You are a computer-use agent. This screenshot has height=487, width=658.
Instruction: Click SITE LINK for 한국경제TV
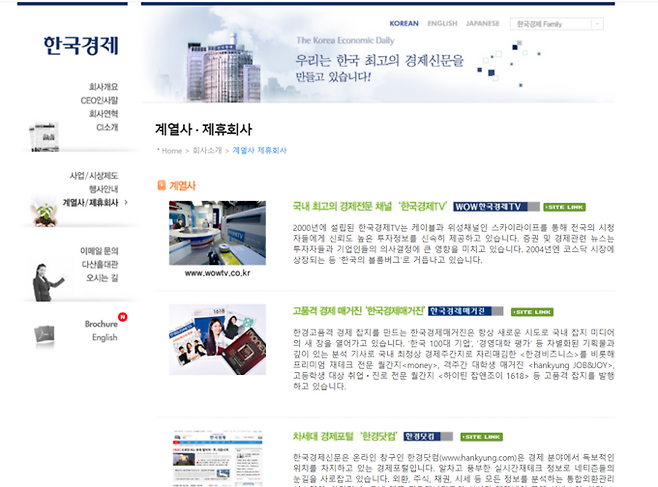564,207
